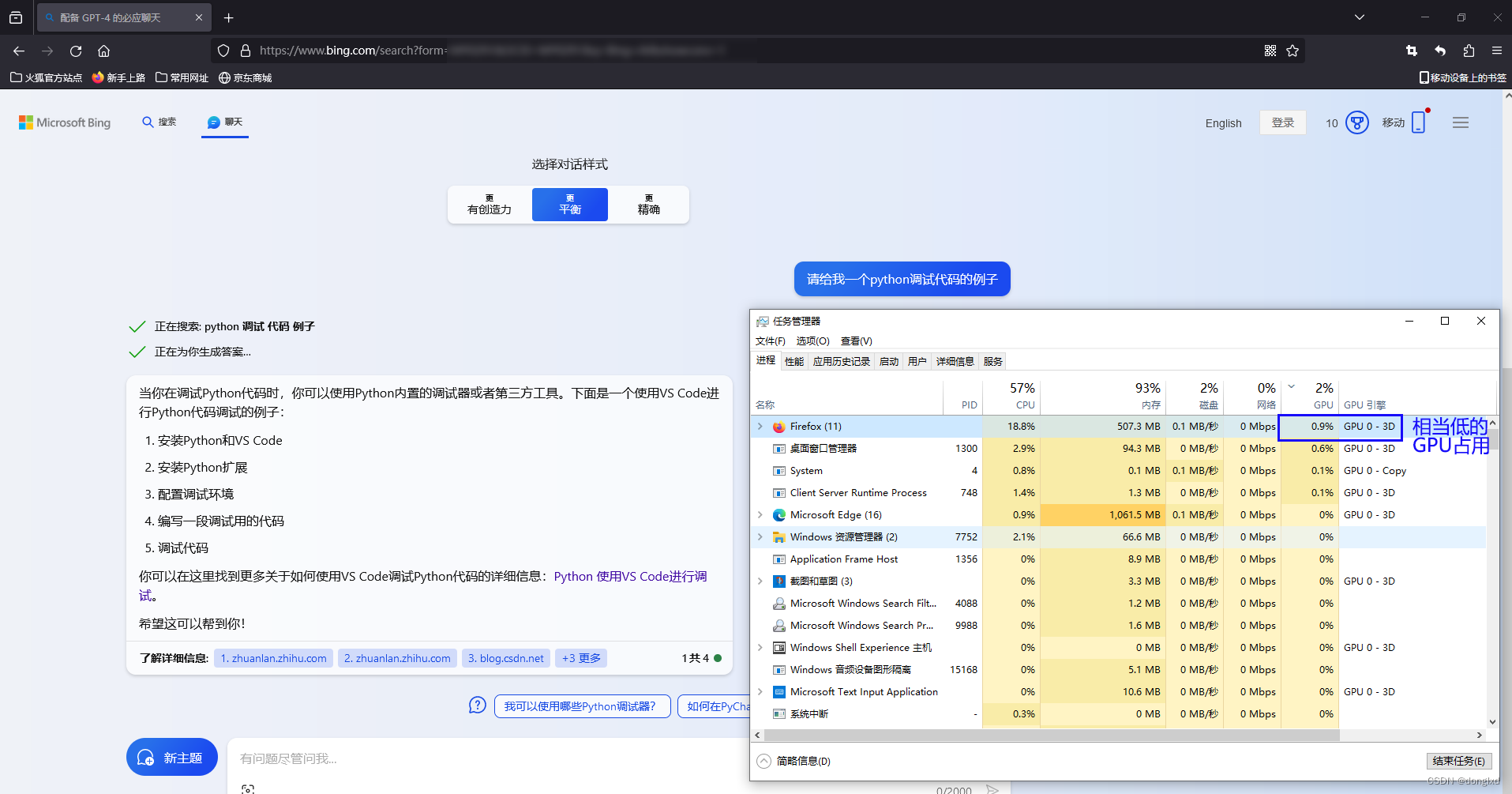
Task: Click Task Manager vertical scrollbar down arrow
Action: 1492,721
